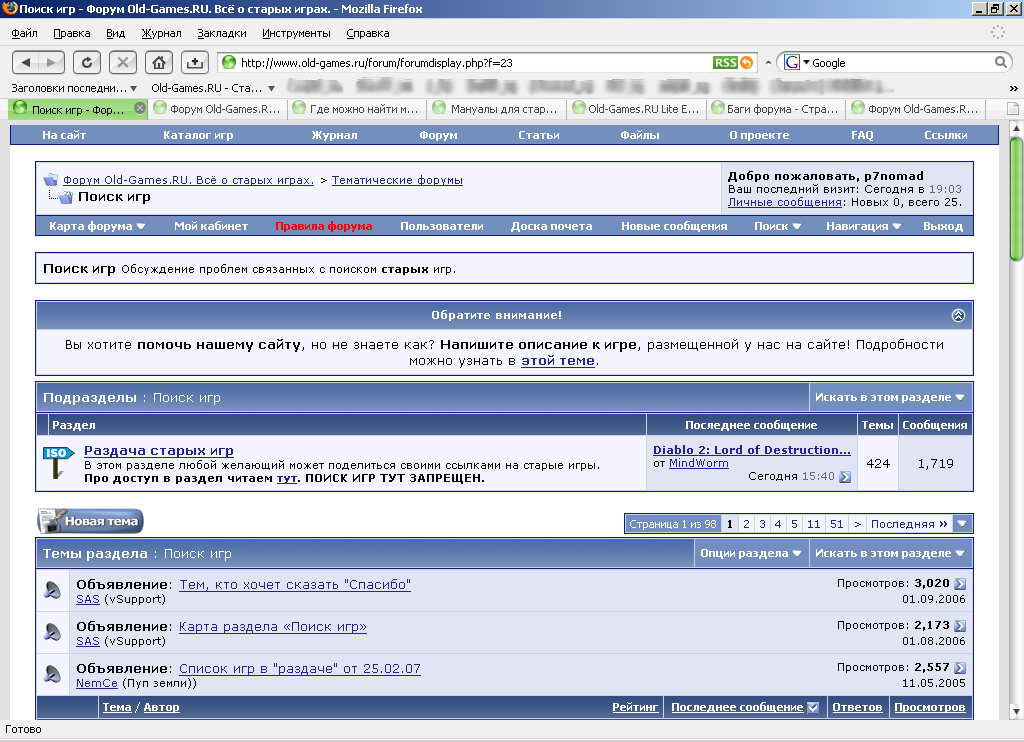Open the 'этой теме' link in the notice
1024x742 pixels.
click(x=558, y=361)
